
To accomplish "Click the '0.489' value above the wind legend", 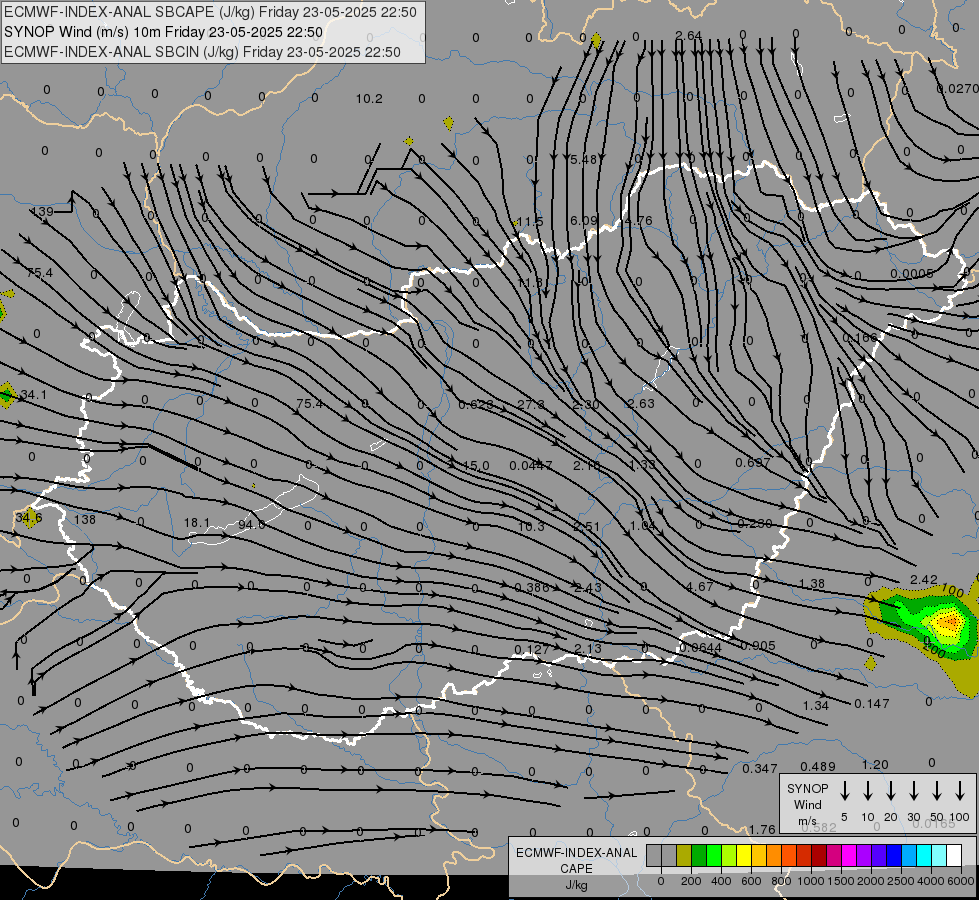I will tap(817, 766).
